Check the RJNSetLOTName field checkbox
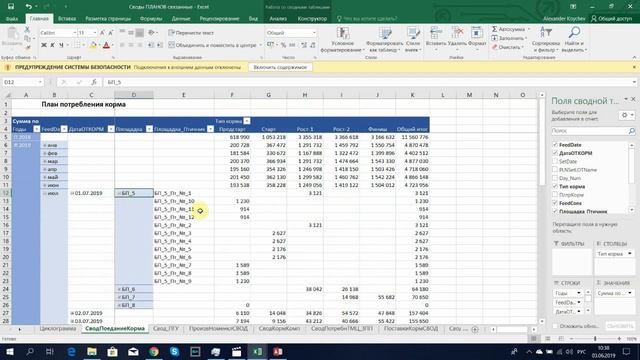Image resolution: width=640 pixels, height=360 pixels. coord(555,170)
